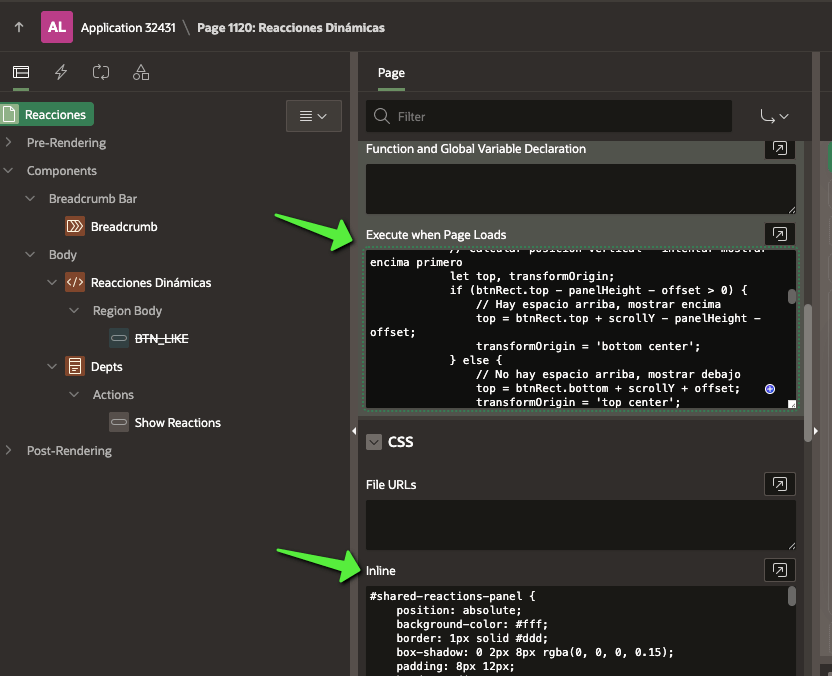Select the BTN_LIKE tree item
Image resolution: width=832 pixels, height=676 pixels.
(x=161, y=339)
